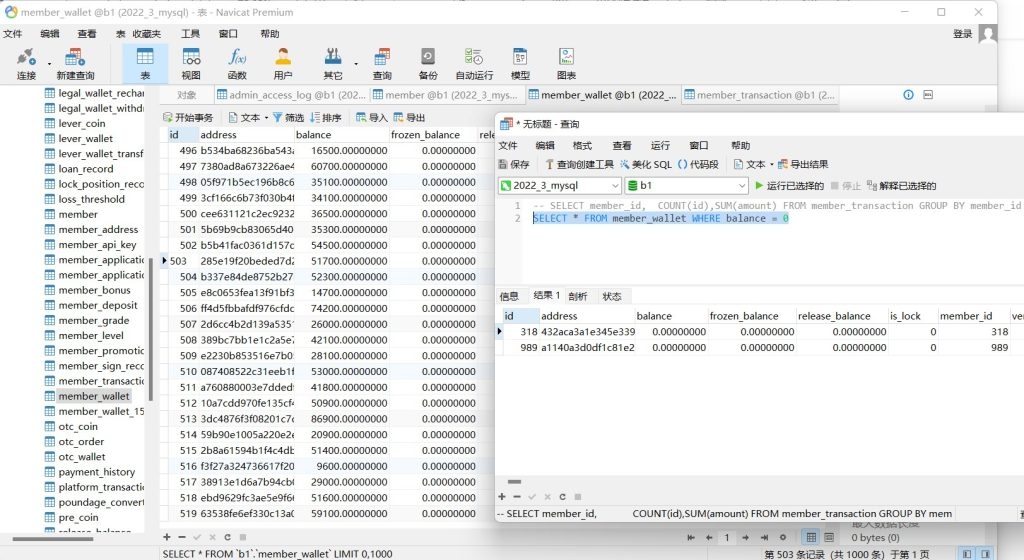This screenshot has width=1024, height=560.
Task: Click the 模型 (Model) toolbar icon
Action: click(x=520, y=63)
